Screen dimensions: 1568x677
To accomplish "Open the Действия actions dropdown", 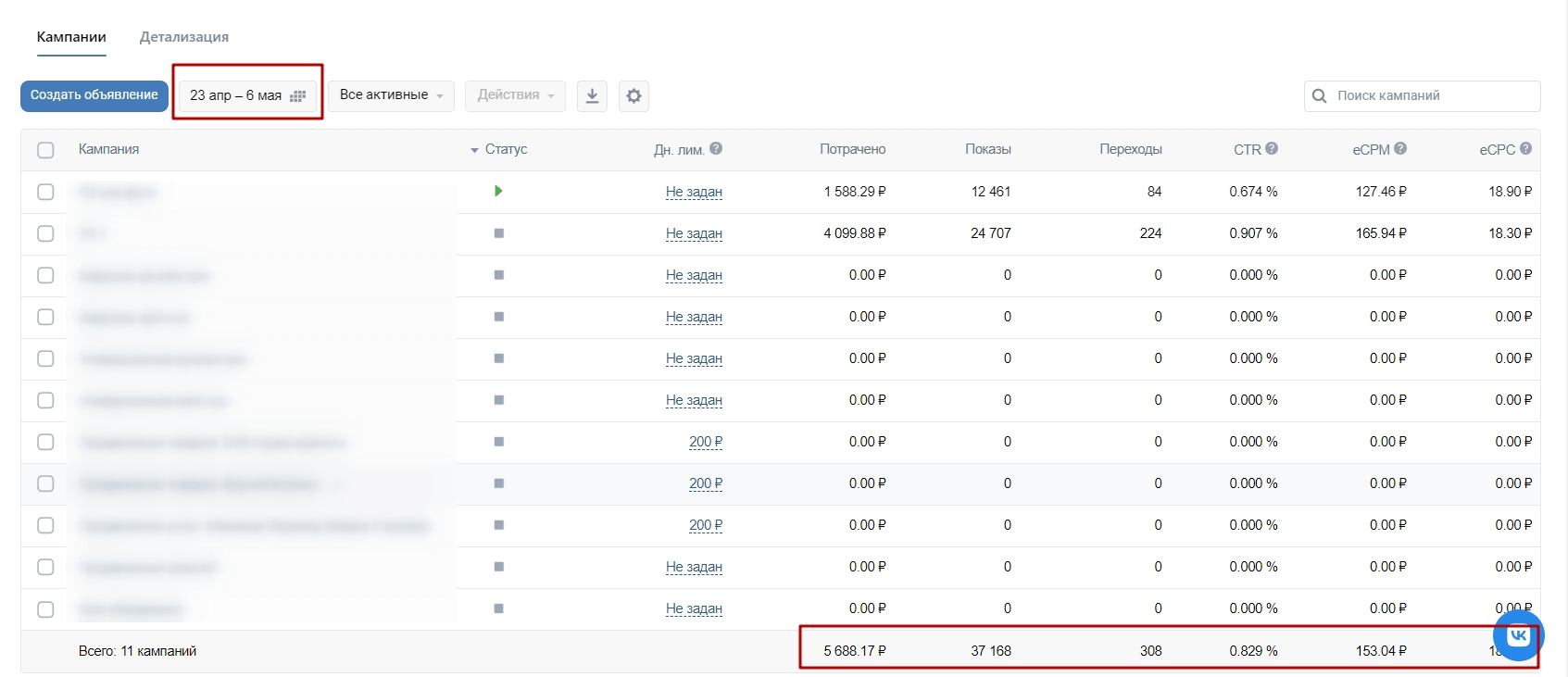I will (515, 95).
